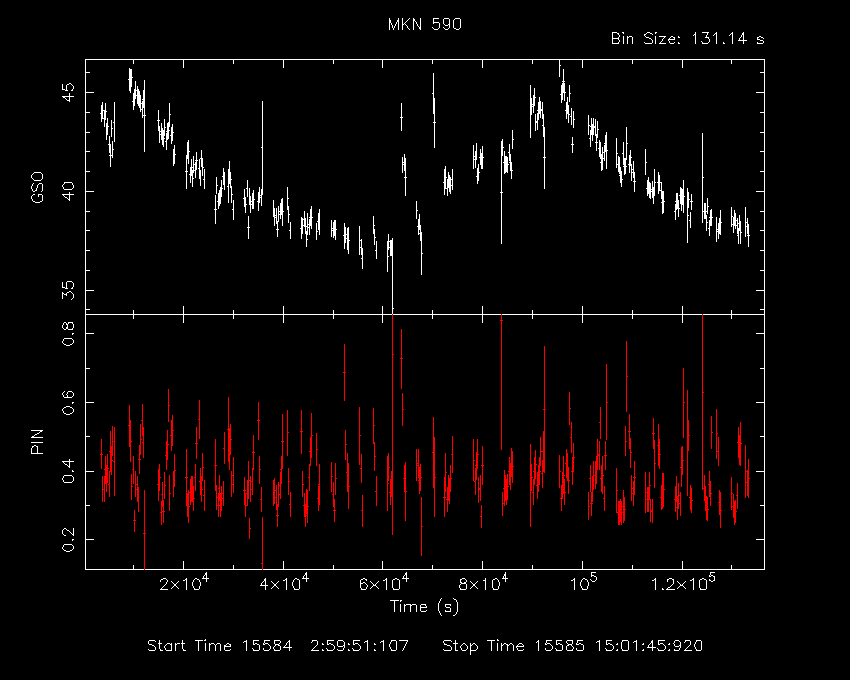Click the GSO y-axis value "45"
This screenshot has width=850, height=680.
coord(68,92)
